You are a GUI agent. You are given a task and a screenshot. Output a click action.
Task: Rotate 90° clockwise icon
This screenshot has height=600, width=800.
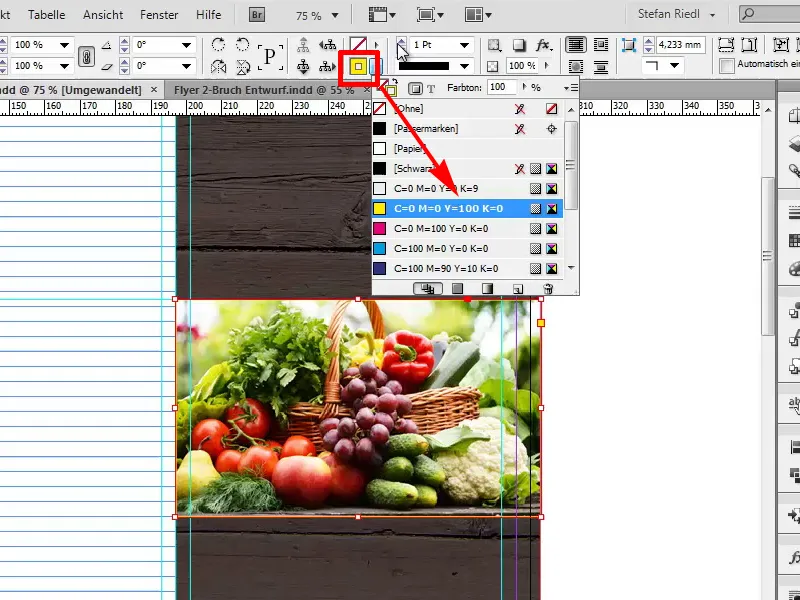point(218,44)
